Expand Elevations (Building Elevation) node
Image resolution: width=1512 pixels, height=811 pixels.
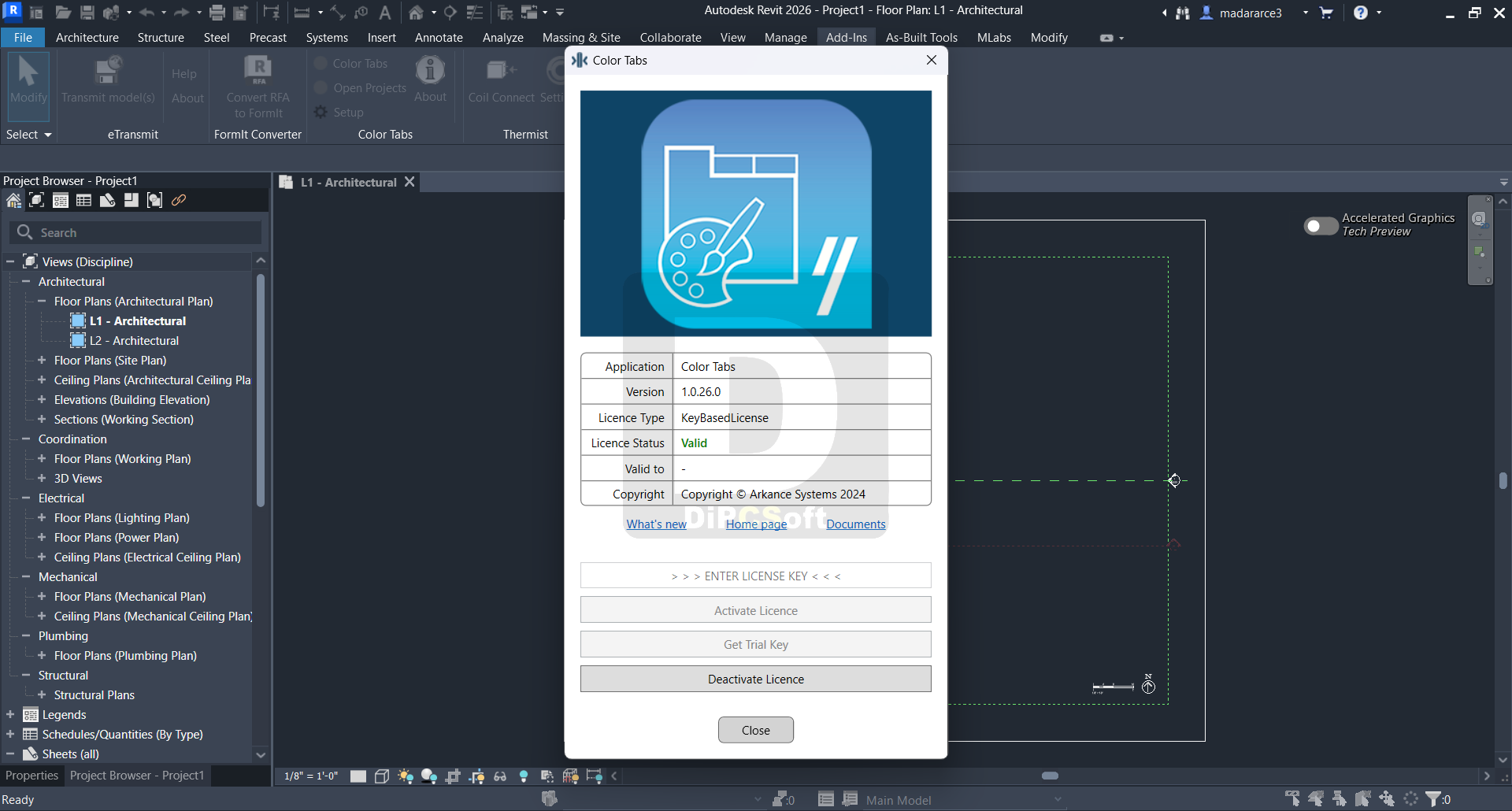[42, 399]
